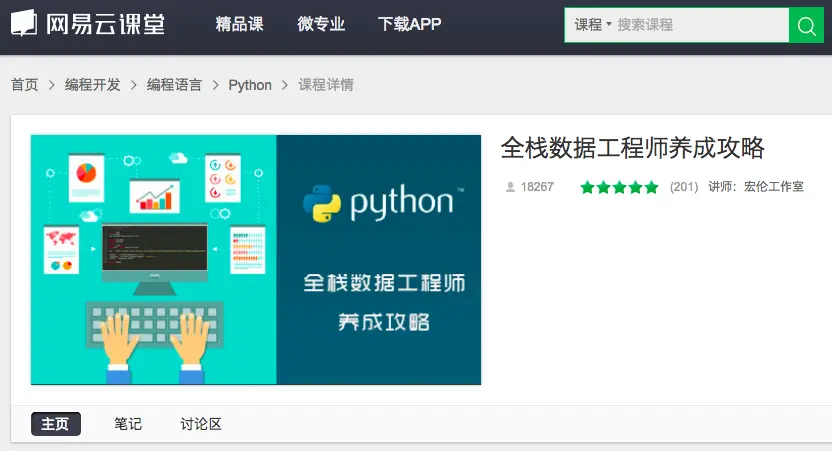Switch to the 讨论区 tab
The width and height of the screenshot is (832, 451).
click(x=201, y=423)
